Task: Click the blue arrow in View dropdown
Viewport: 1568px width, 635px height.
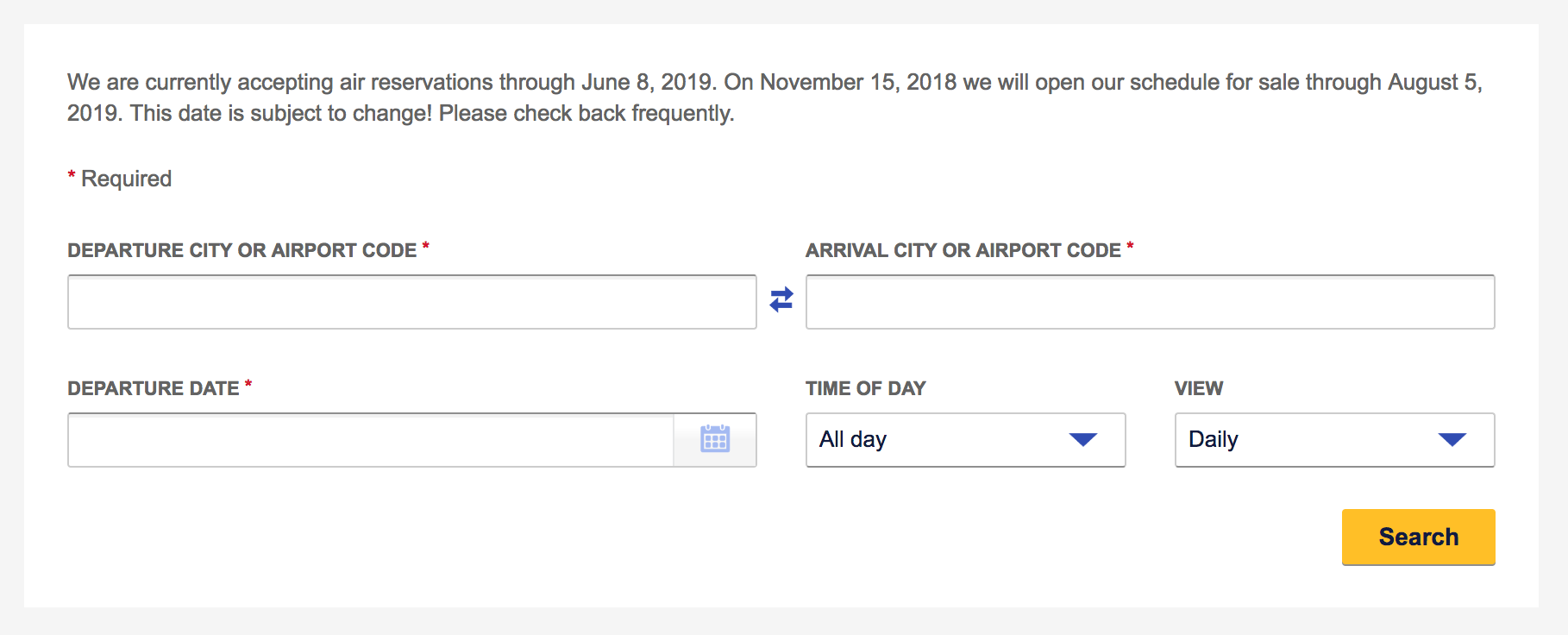Action: [x=1452, y=439]
